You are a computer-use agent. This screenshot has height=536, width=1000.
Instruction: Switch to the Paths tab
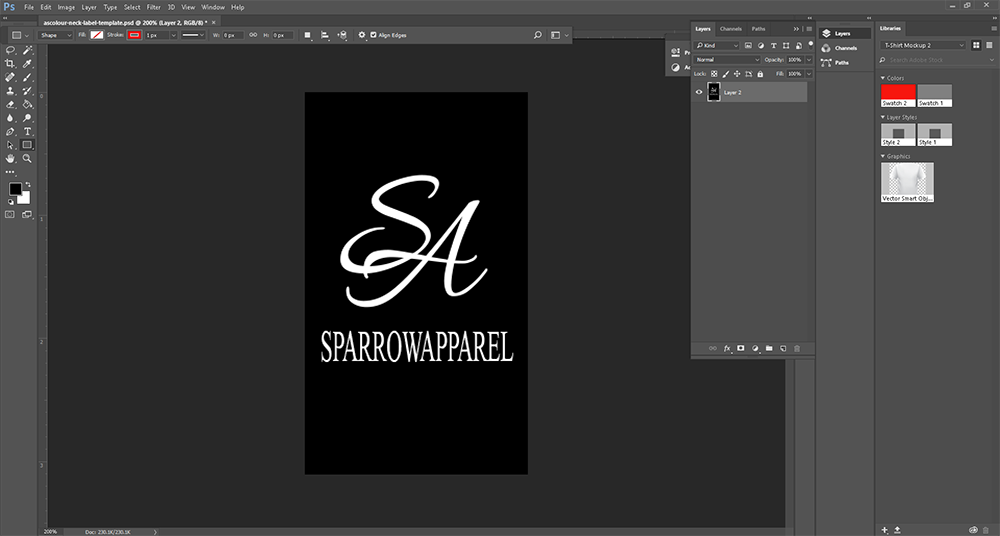tap(758, 29)
